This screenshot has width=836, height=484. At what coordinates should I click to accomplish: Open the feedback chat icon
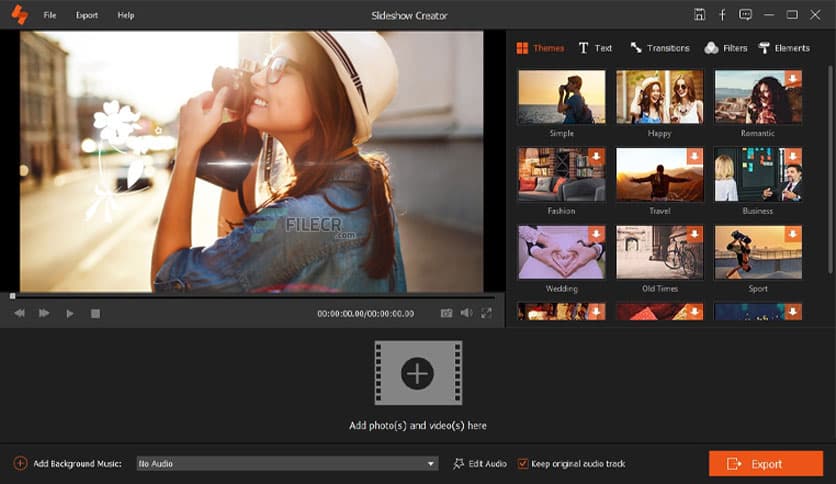745,15
